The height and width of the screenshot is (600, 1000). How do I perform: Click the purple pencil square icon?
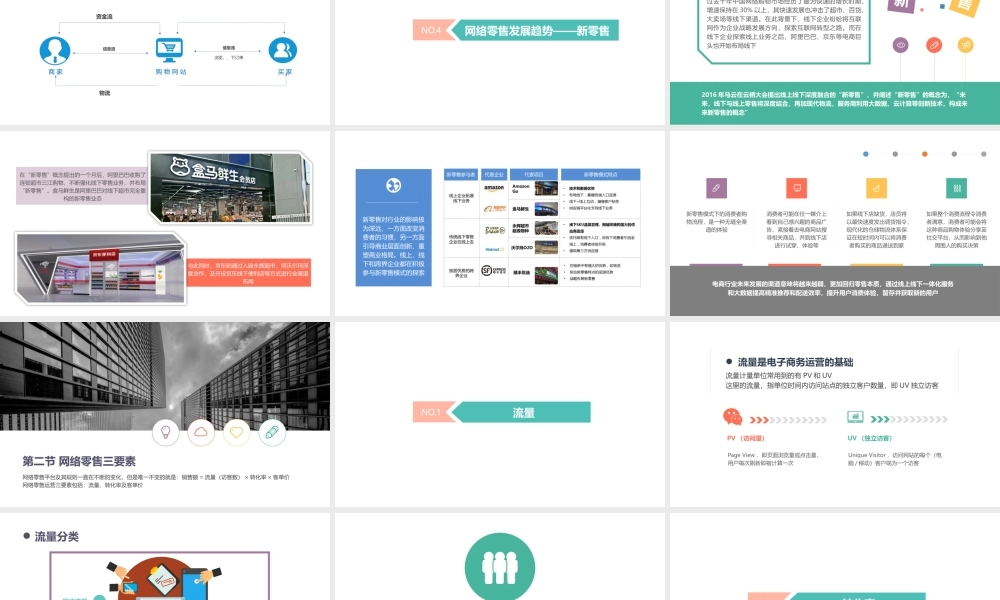716,188
